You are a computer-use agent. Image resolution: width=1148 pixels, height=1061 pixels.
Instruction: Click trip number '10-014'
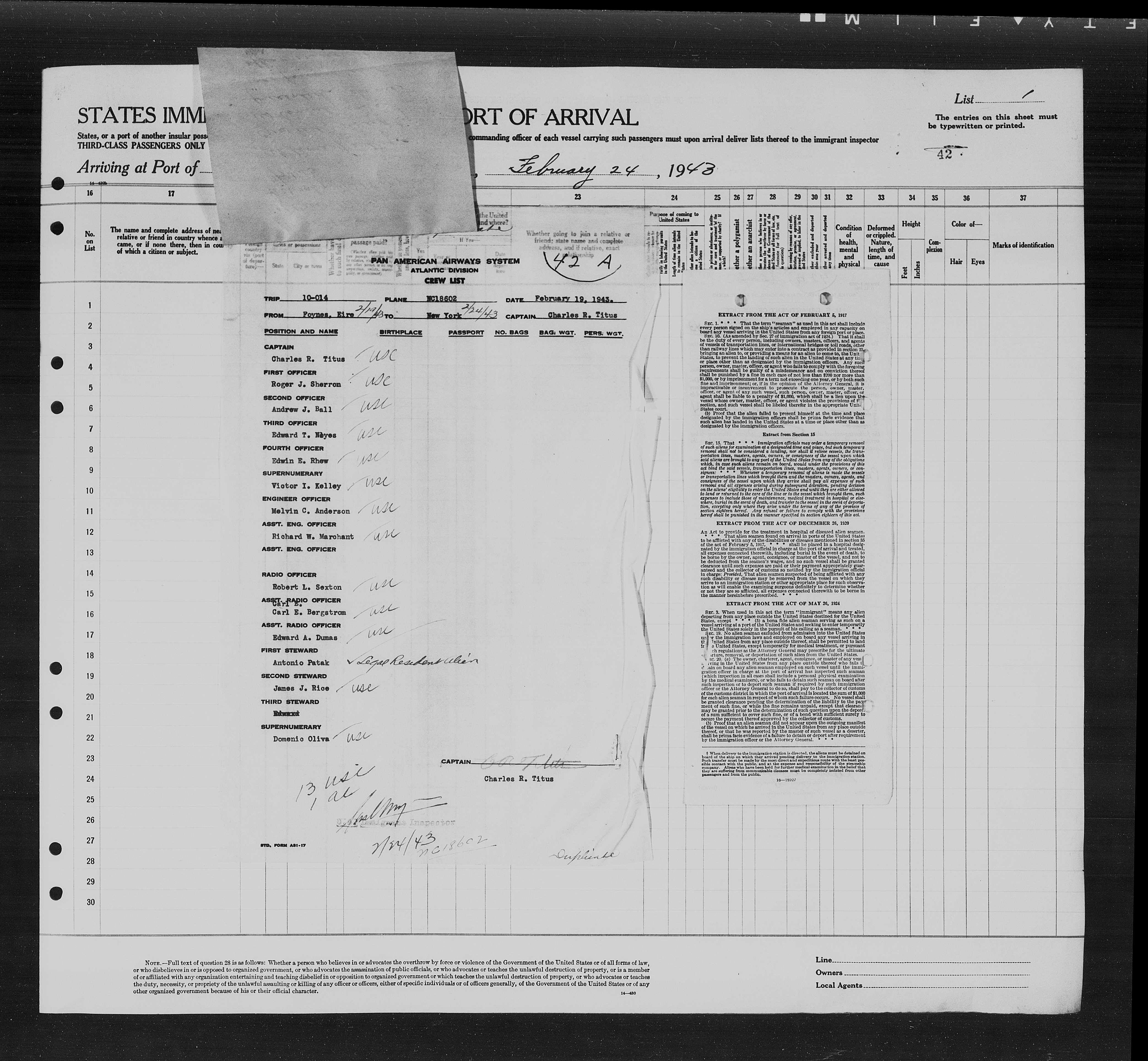315,299
